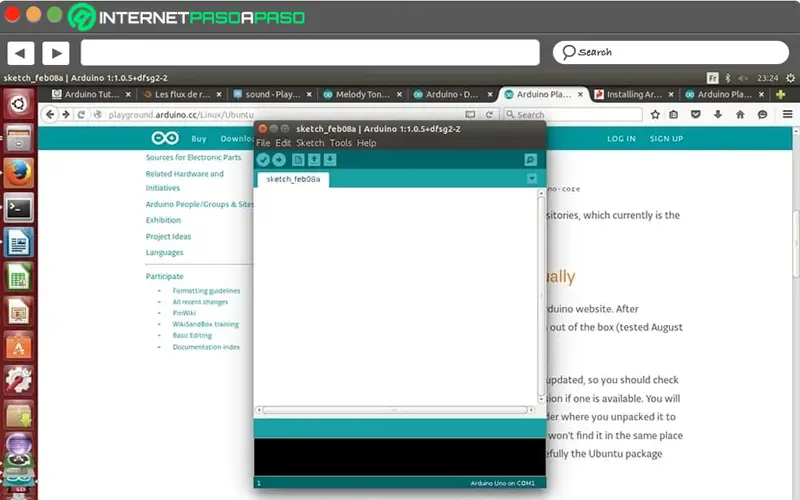Click the Arduino editor horizontal scrollbar

click(395, 410)
